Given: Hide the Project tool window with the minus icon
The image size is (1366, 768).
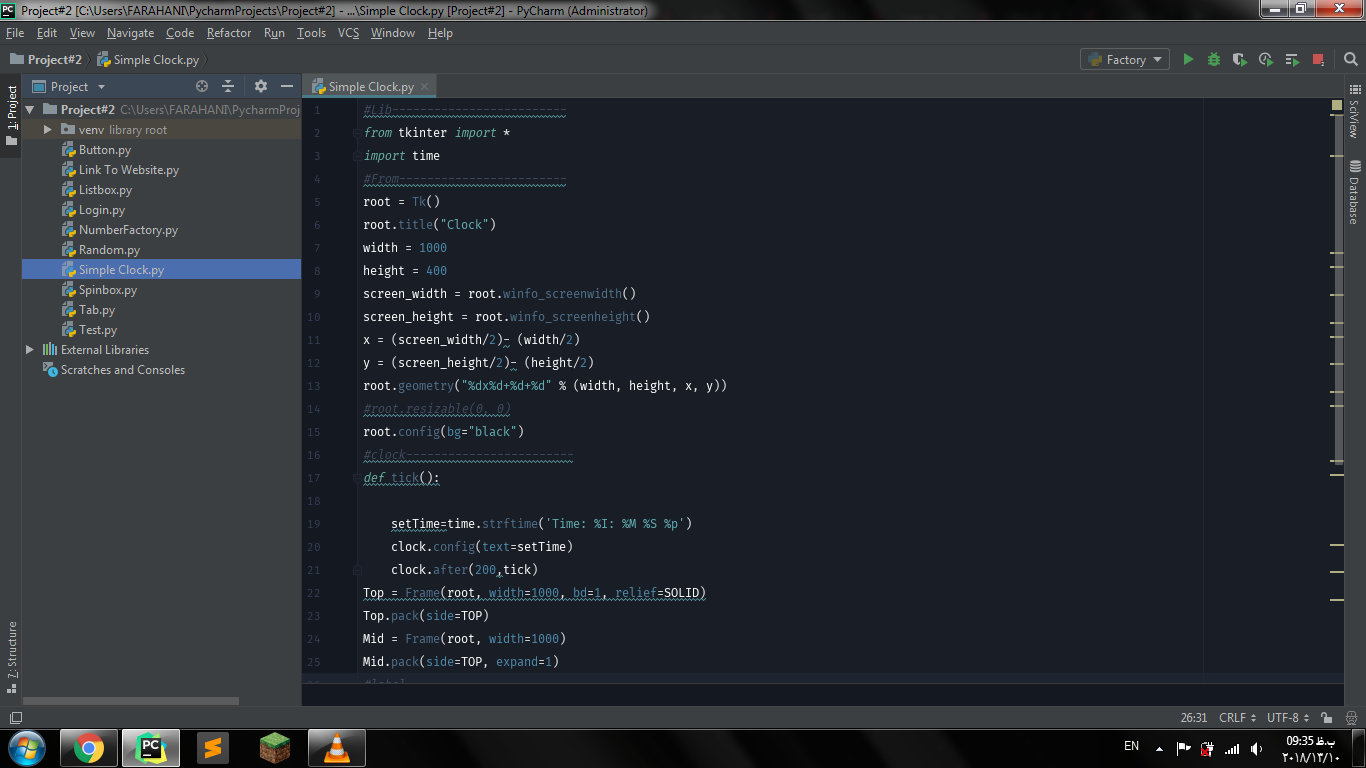Looking at the screenshot, I should (x=287, y=87).
